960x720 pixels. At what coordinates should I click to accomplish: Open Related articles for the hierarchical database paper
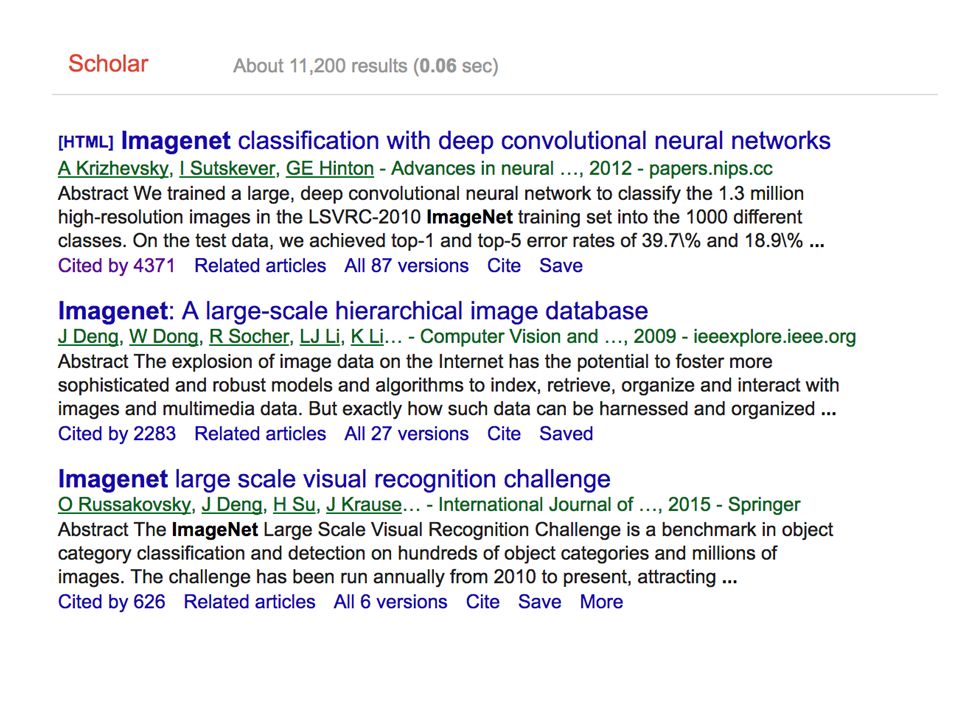pyautogui.click(x=260, y=433)
